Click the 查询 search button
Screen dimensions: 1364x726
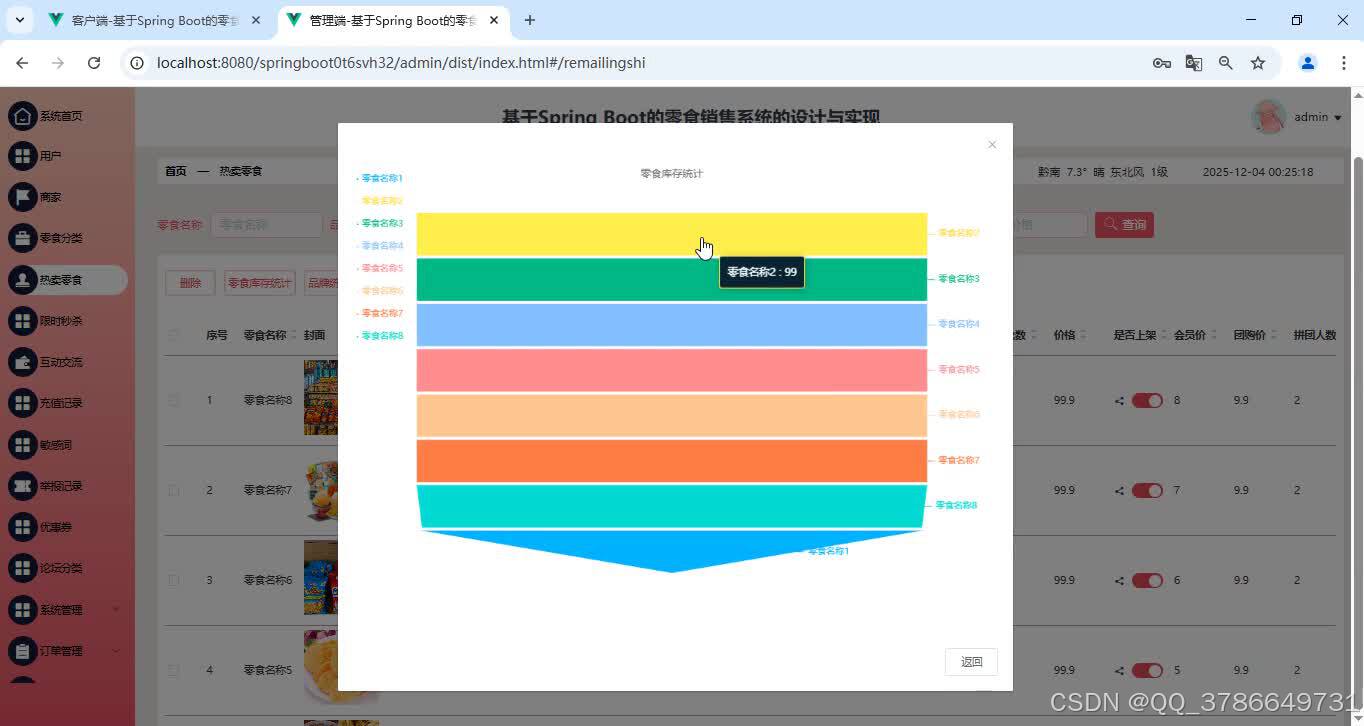pos(1124,225)
